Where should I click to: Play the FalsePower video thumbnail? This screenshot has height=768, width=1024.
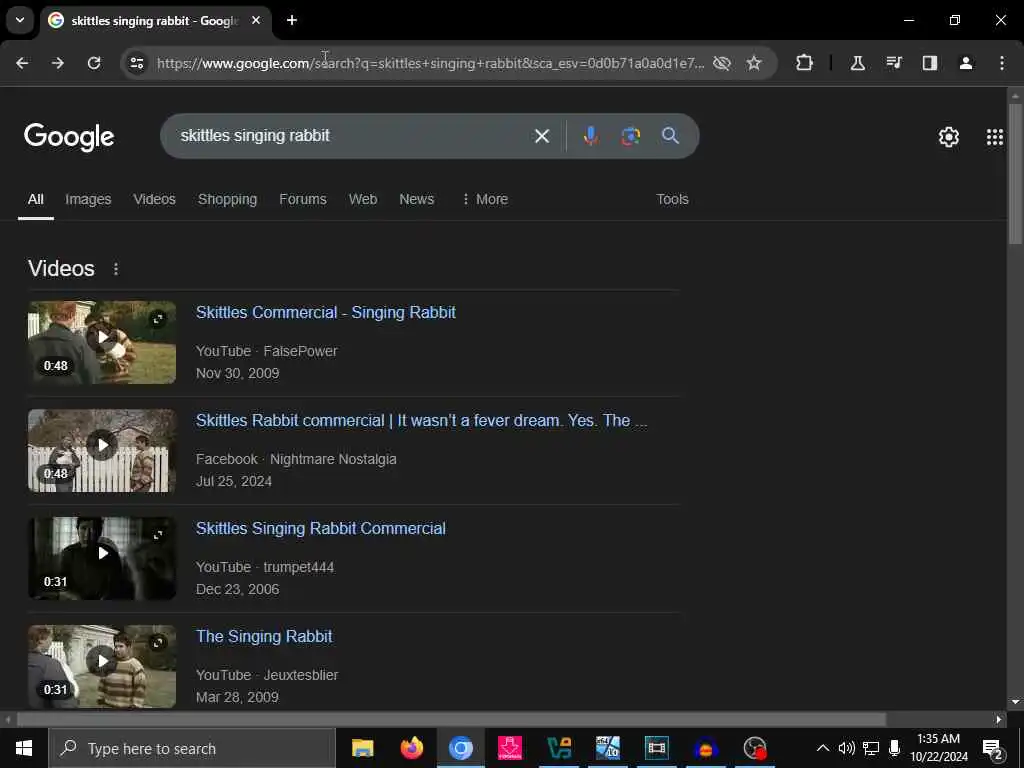[102, 342]
